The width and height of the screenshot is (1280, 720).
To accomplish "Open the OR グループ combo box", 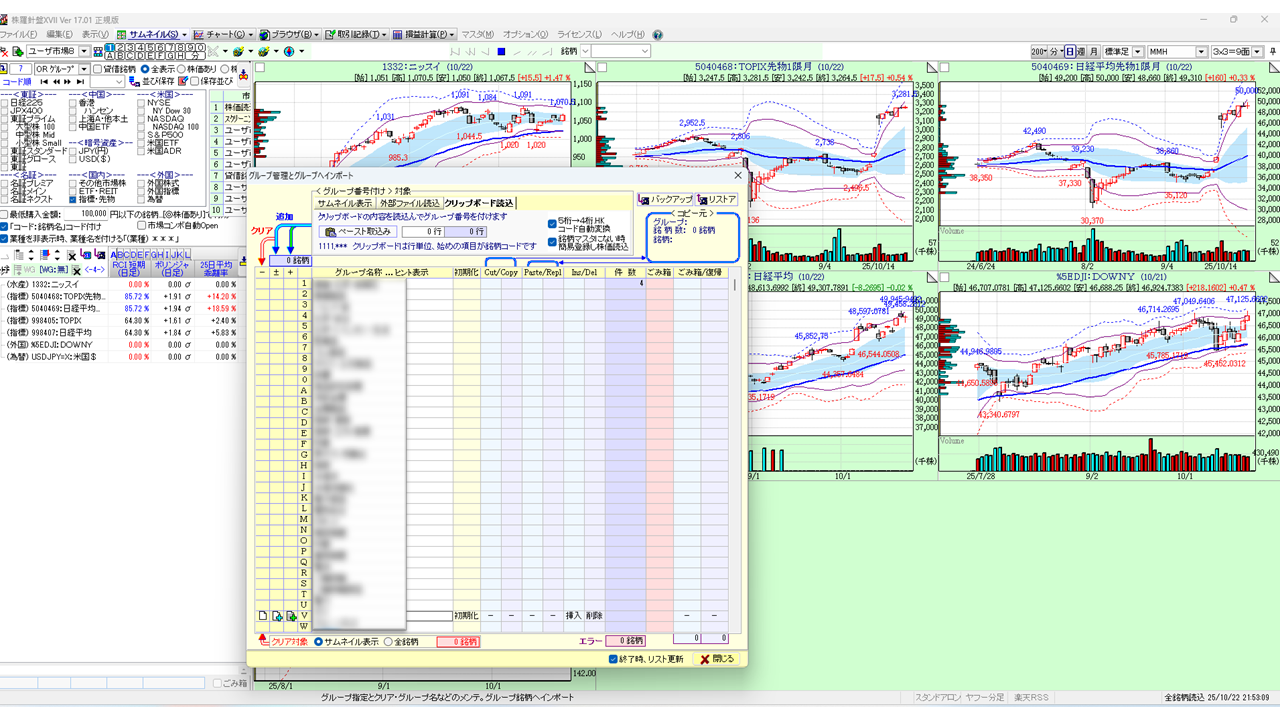I will (x=83, y=69).
